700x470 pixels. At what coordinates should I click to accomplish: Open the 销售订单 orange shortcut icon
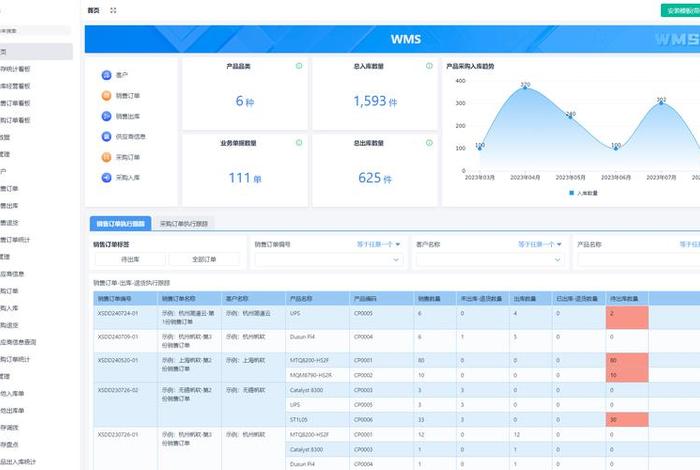pyautogui.click(x=107, y=96)
